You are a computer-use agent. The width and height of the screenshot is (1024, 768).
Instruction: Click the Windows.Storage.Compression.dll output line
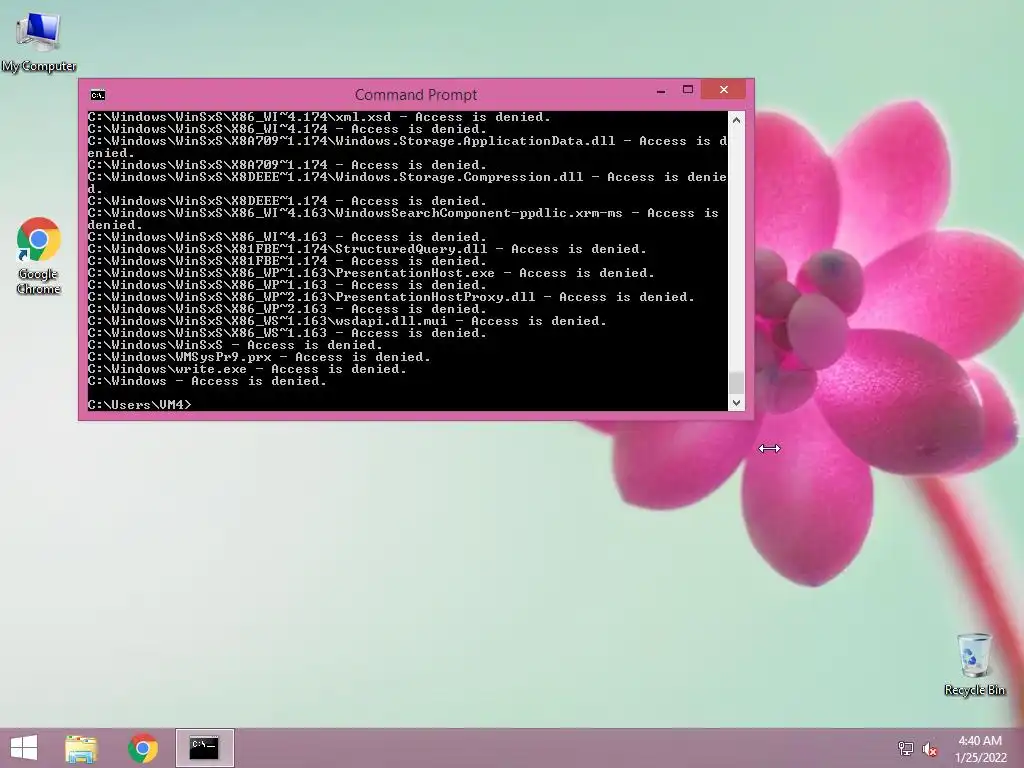pyautogui.click(x=408, y=183)
